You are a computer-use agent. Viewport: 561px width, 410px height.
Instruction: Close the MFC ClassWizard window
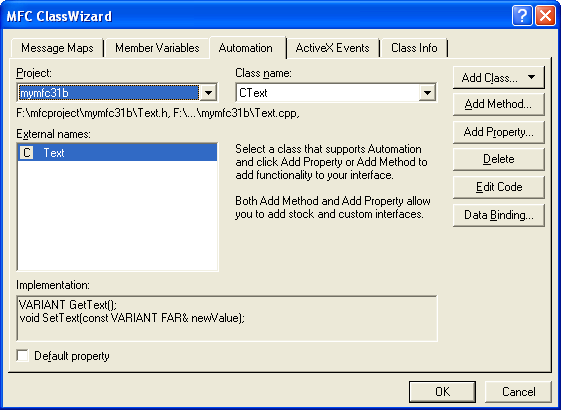(x=545, y=16)
